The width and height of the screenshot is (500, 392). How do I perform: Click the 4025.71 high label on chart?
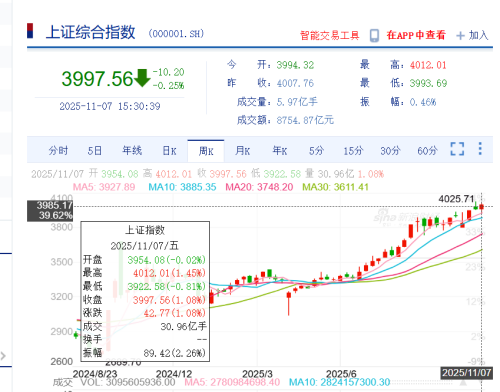pyautogui.click(x=456, y=199)
